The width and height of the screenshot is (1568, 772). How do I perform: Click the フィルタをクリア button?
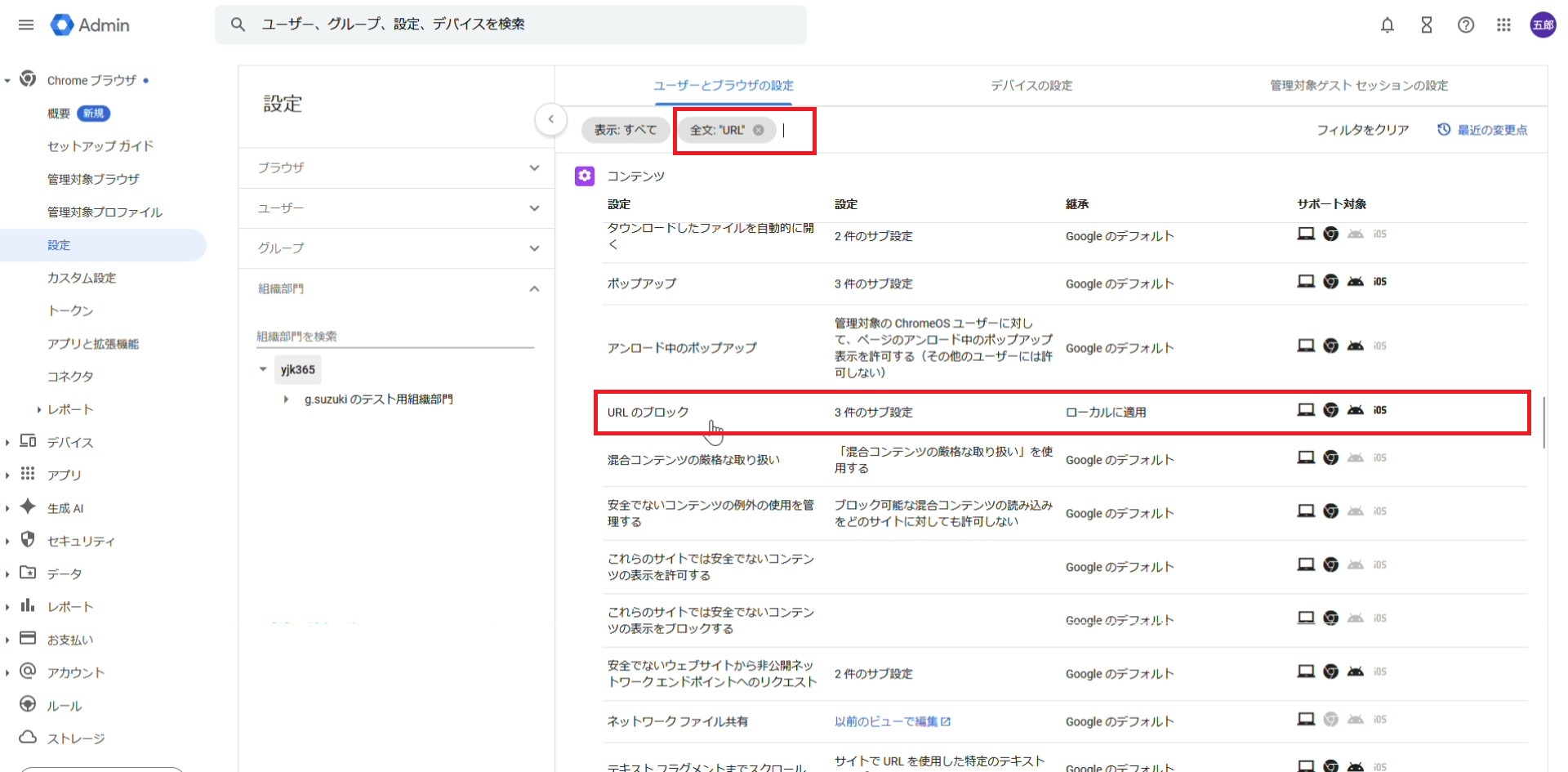[x=1362, y=130]
